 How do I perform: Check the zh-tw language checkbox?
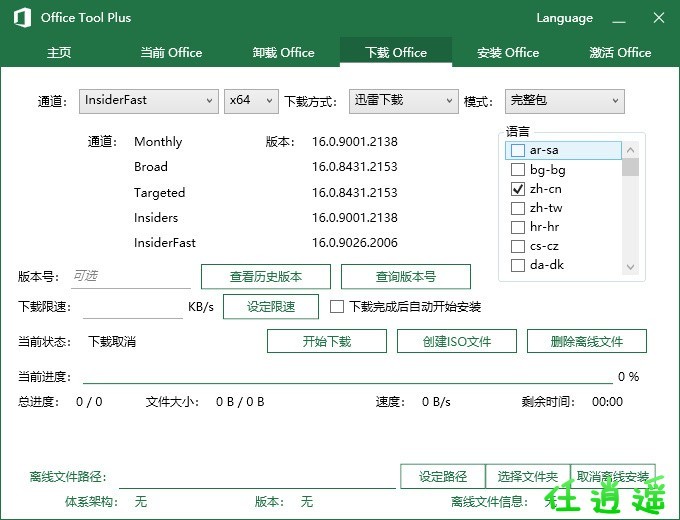coord(518,208)
